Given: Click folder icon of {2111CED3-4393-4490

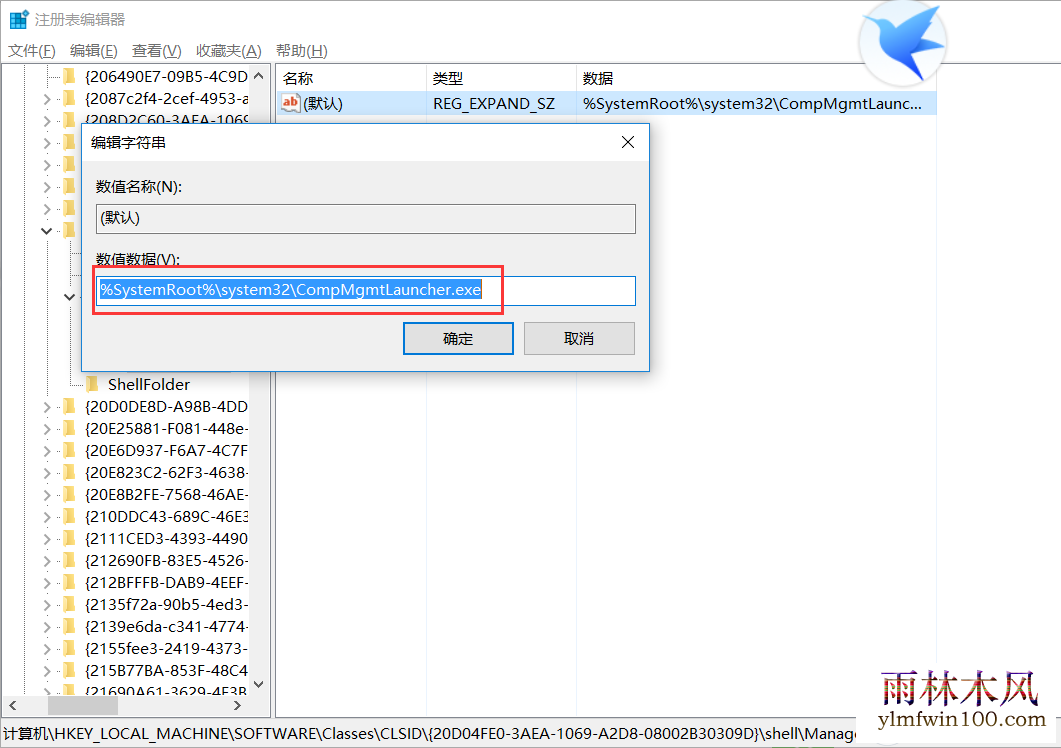Looking at the screenshot, I should click(69, 539).
